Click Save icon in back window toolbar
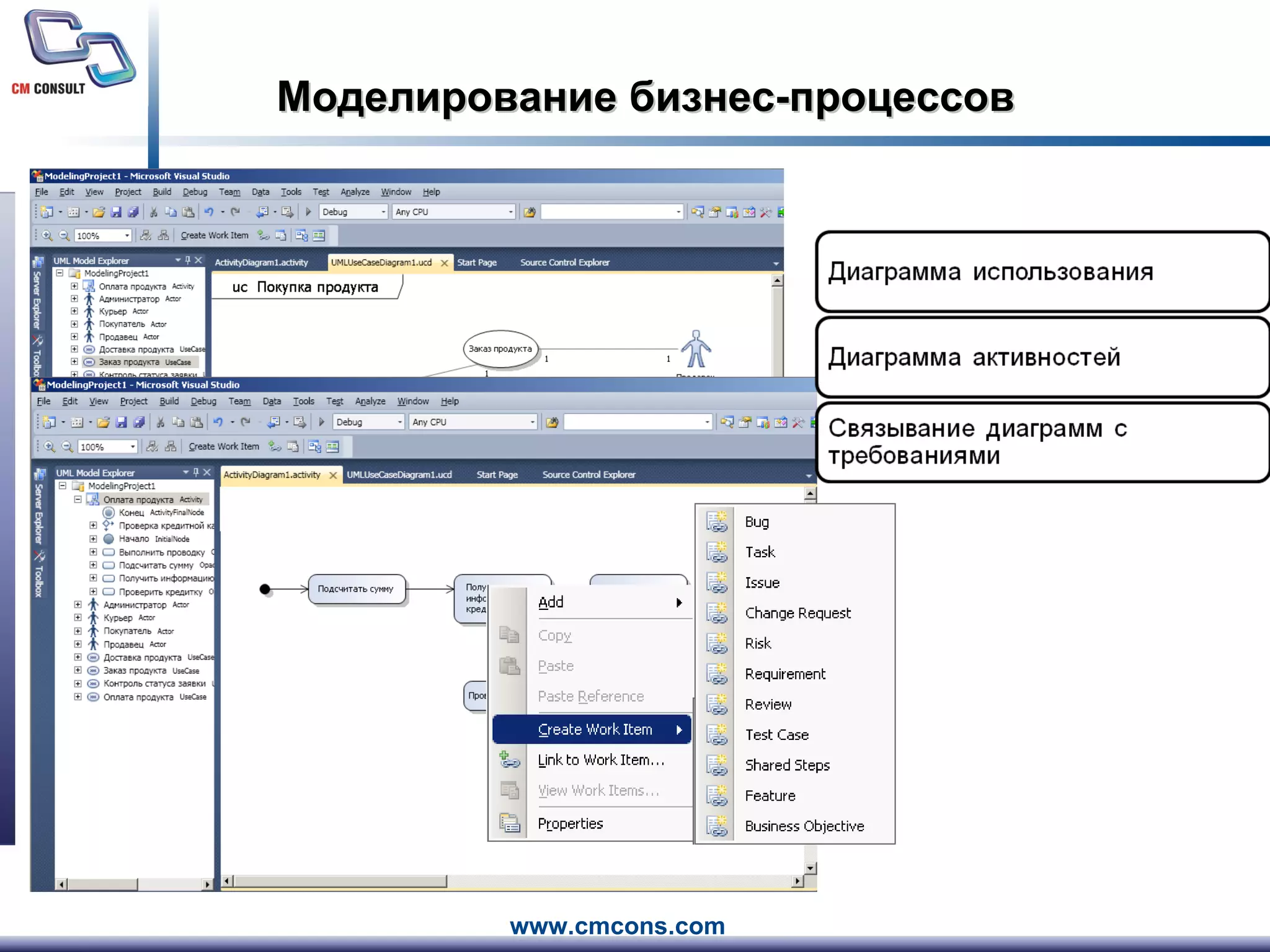The width and height of the screenshot is (1270, 952). coord(115,212)
